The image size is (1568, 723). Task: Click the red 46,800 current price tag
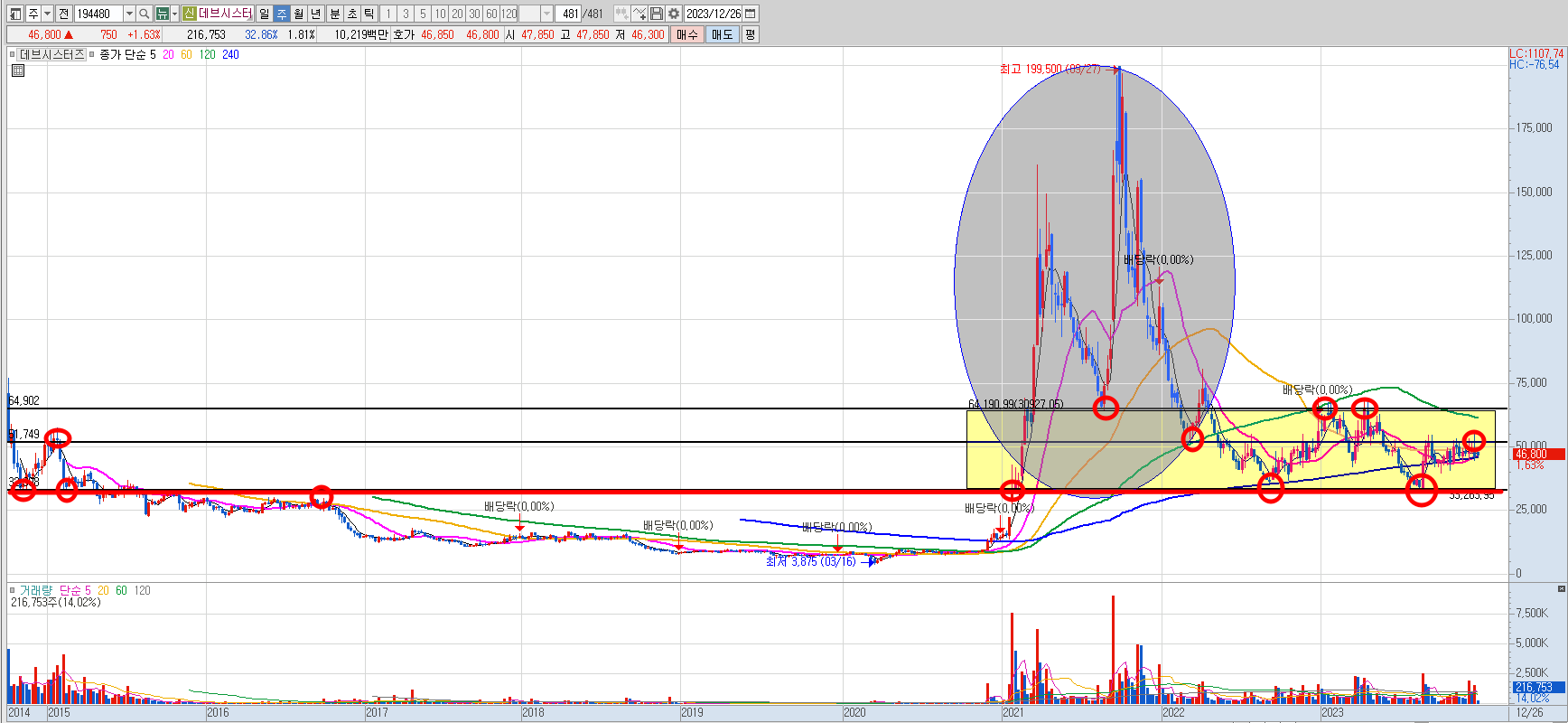click(1537, 454)
